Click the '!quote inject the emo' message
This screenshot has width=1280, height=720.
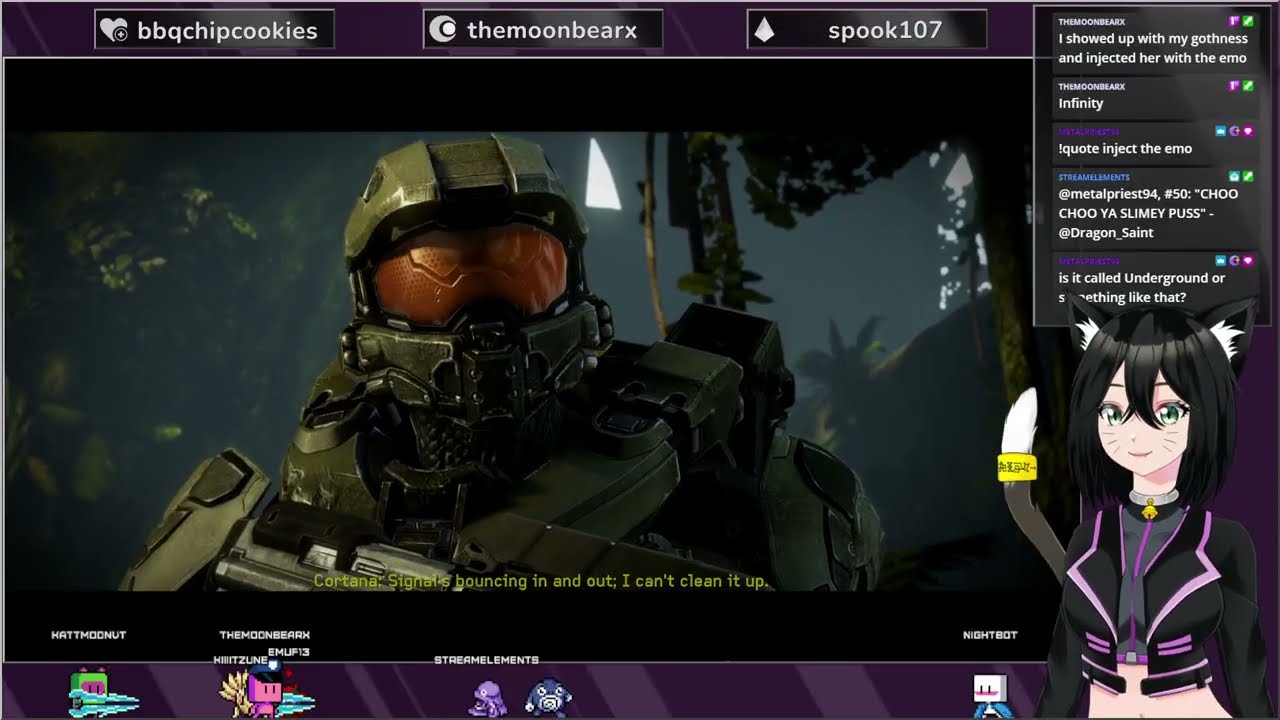(x=1125, y=148)
